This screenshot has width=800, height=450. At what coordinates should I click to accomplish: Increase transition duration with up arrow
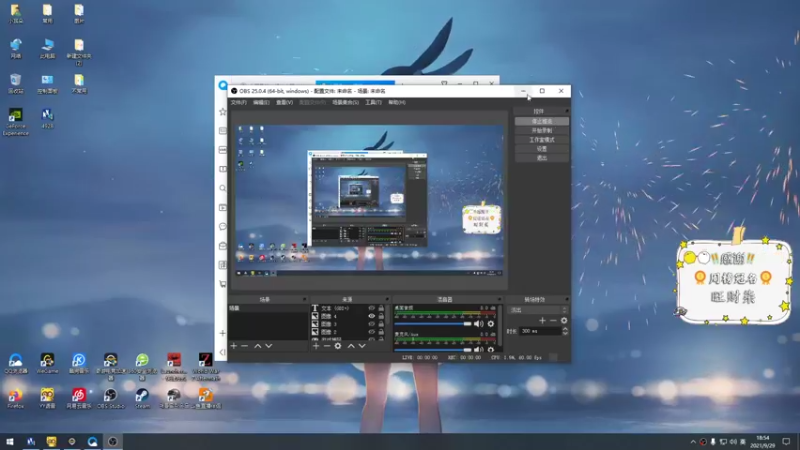point(565,329)
